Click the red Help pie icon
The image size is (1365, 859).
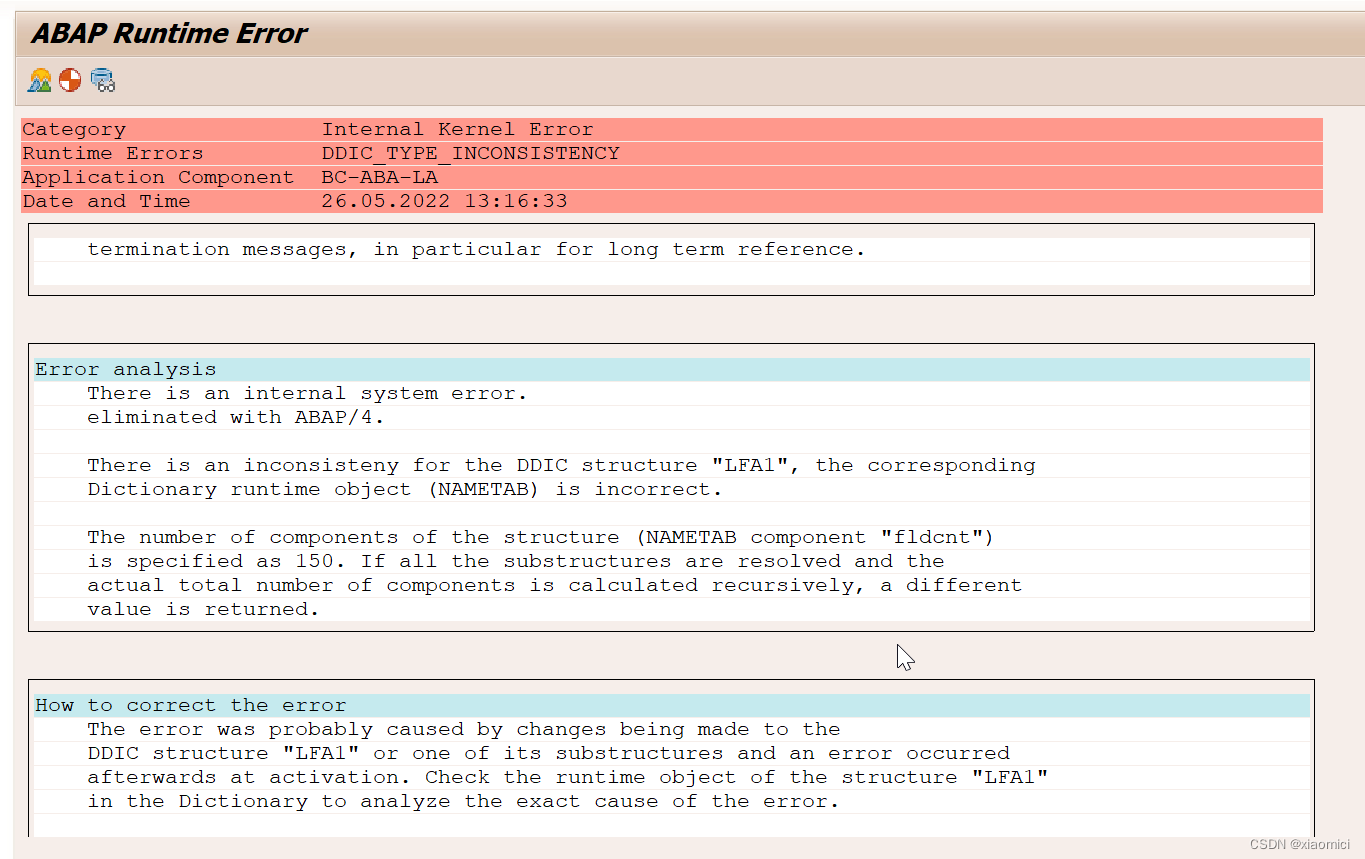point(69,80)
